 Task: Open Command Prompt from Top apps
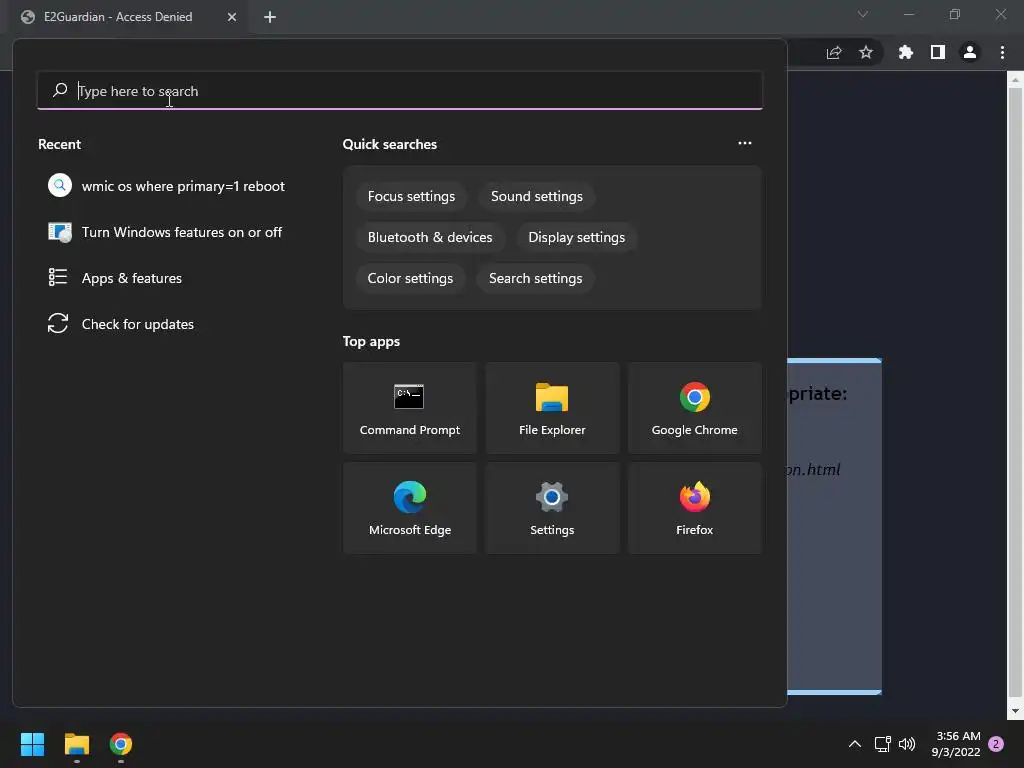tap(409, 408)
